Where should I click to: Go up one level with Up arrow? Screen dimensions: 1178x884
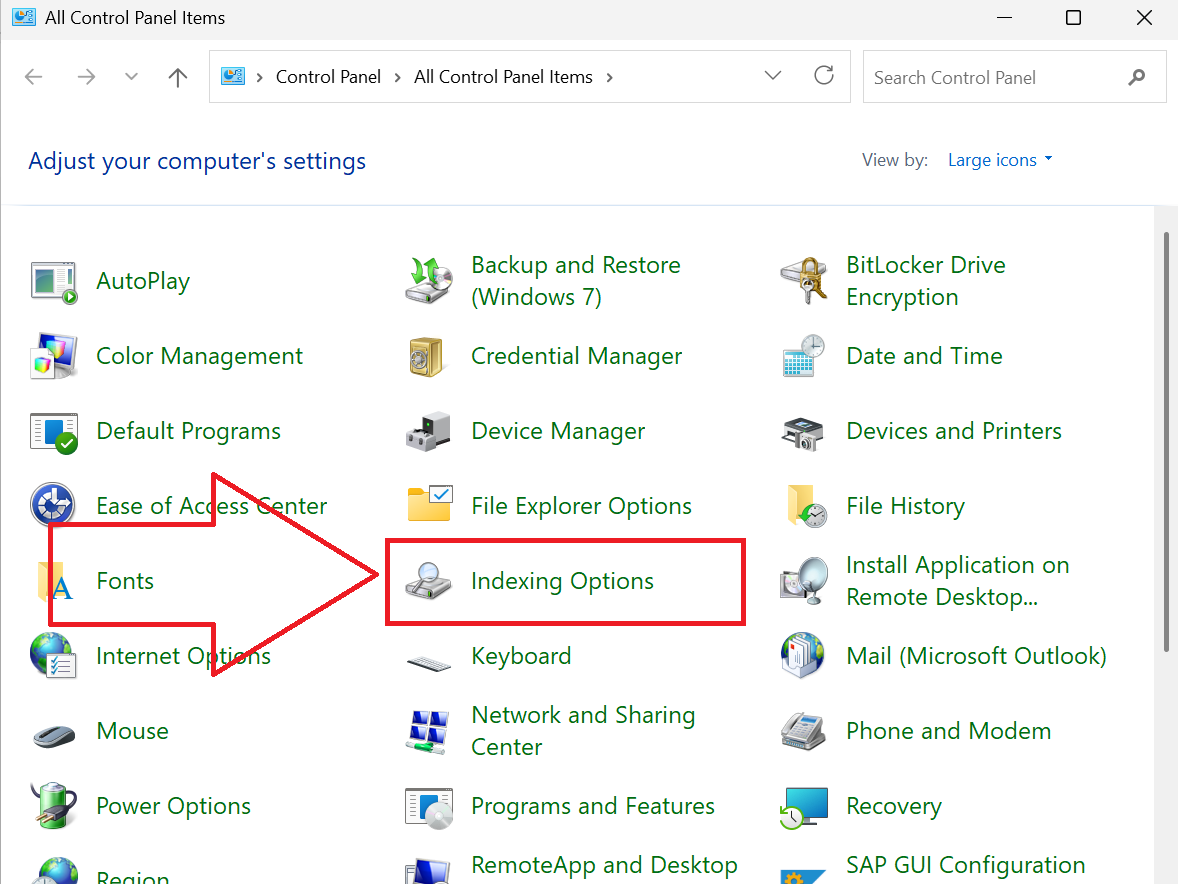(x=177, y=77)
